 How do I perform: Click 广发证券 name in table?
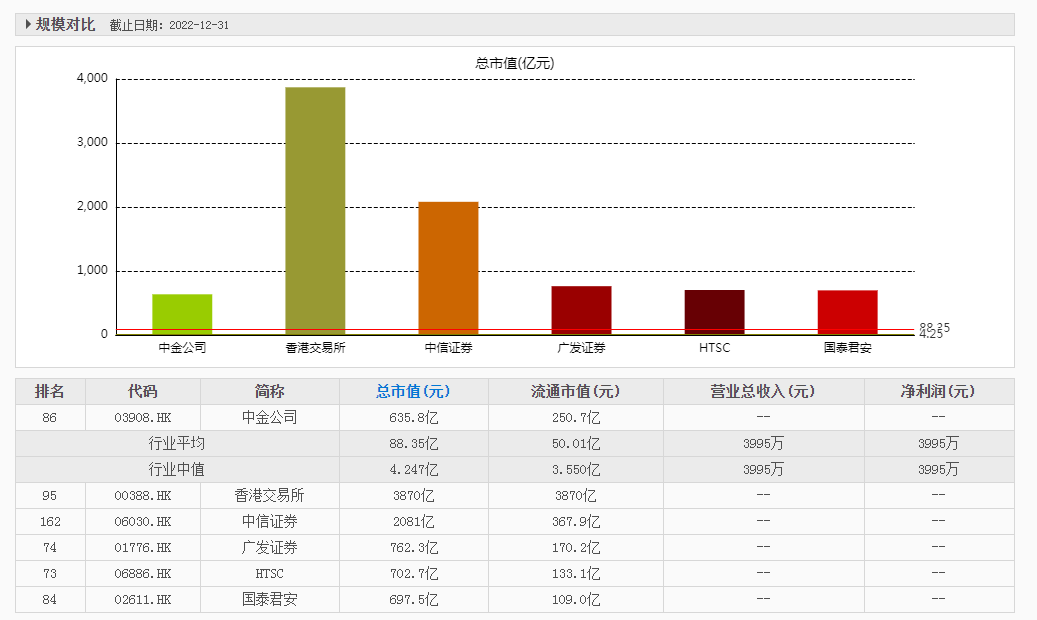coord(269,547)
